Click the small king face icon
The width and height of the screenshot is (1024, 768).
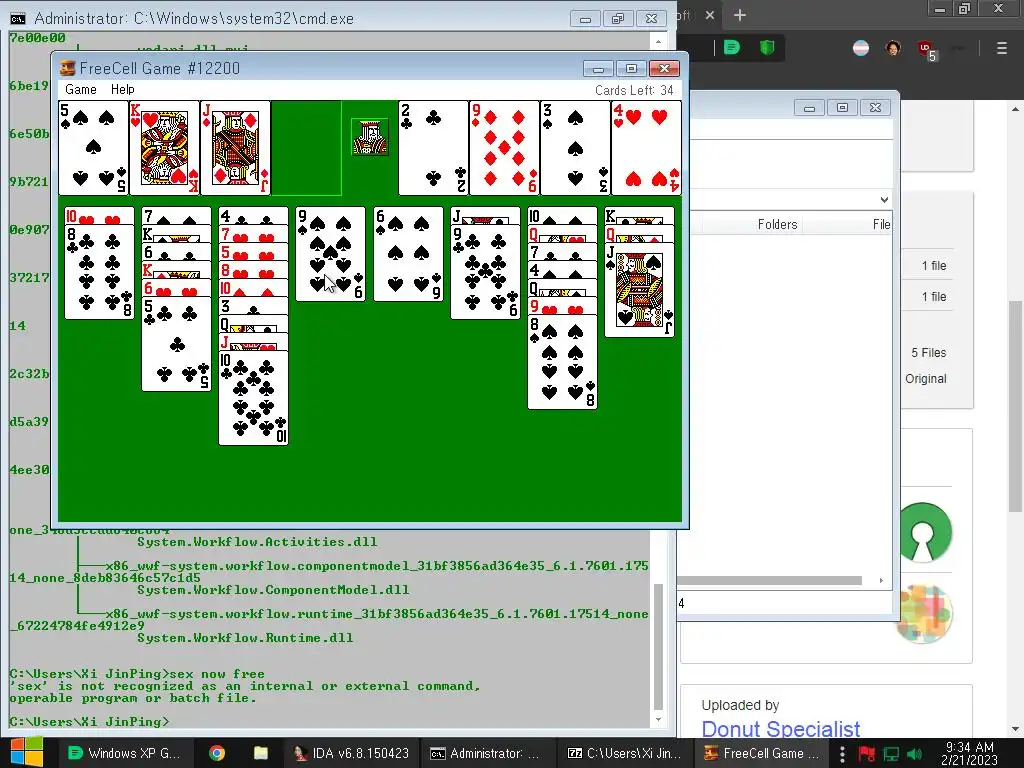click(x=370, y=137)
